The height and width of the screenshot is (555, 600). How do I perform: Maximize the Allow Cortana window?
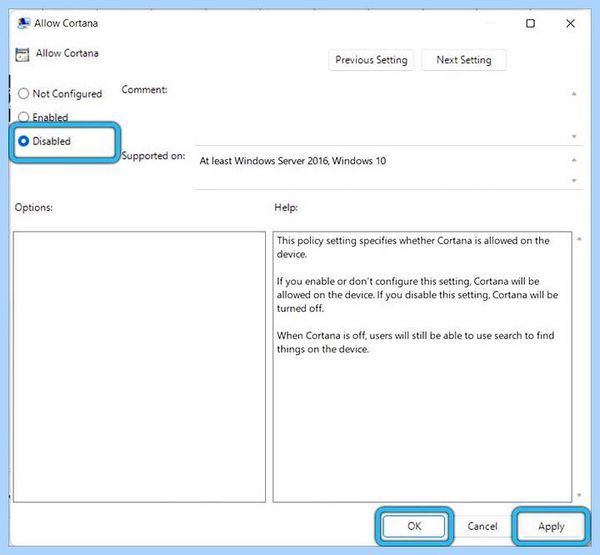click(530, 23)
